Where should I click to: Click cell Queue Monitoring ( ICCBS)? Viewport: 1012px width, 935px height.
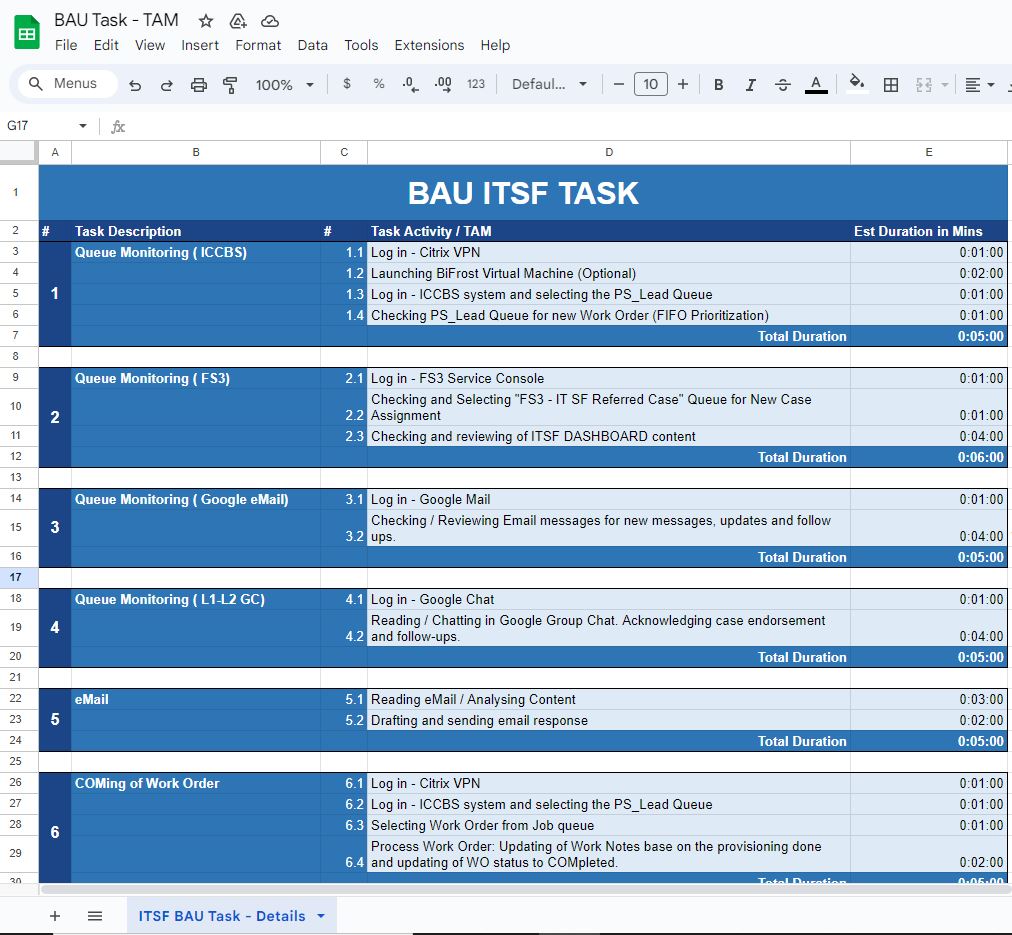click(196, 252)
